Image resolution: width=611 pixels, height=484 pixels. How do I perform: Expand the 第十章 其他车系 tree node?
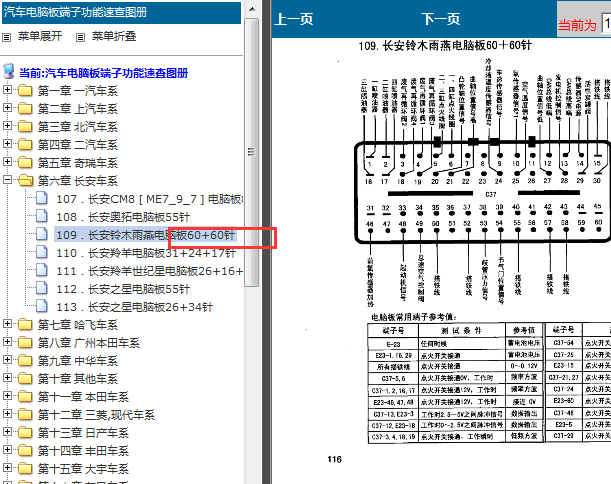pyautogui.click(x=7, y=377)
